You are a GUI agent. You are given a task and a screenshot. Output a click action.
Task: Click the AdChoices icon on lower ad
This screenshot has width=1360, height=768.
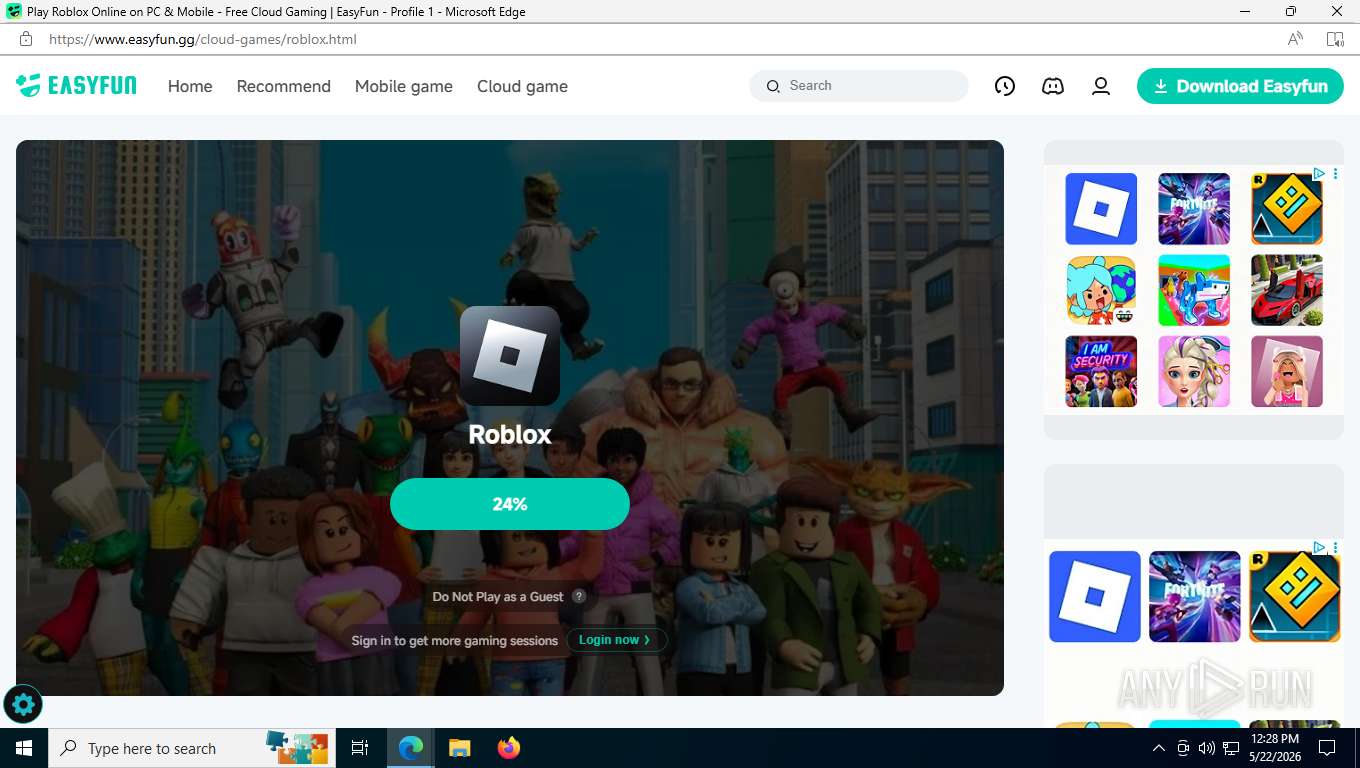tap(1319, 547)
